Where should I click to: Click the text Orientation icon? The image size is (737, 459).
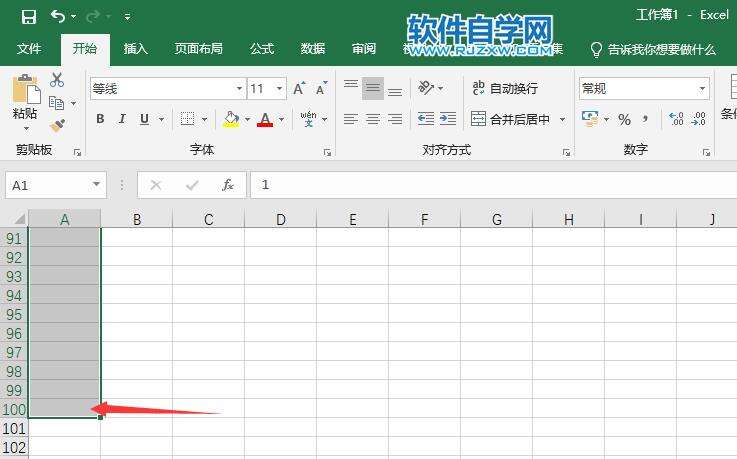pyautogui.click(x=426, y=88)
